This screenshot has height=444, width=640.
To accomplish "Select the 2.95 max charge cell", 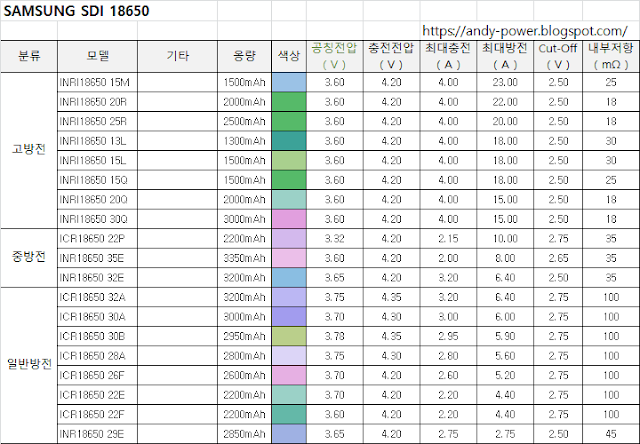I will click(448, 336).
